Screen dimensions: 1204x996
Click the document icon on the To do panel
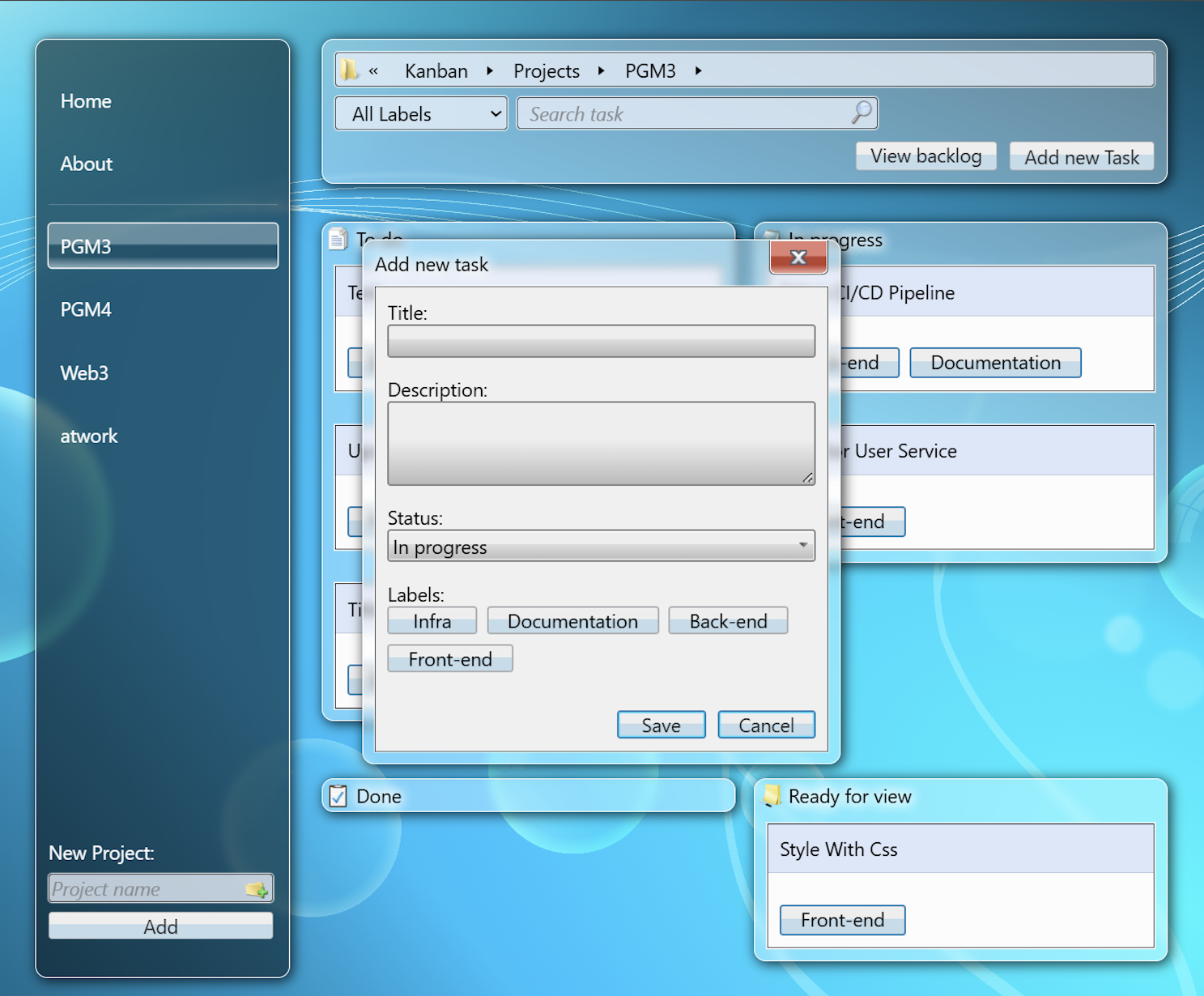338,238
